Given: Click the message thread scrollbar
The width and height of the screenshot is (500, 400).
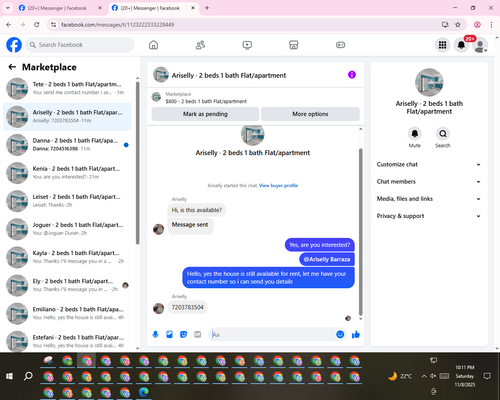Looking at the screenshot, I should (360, 232).
